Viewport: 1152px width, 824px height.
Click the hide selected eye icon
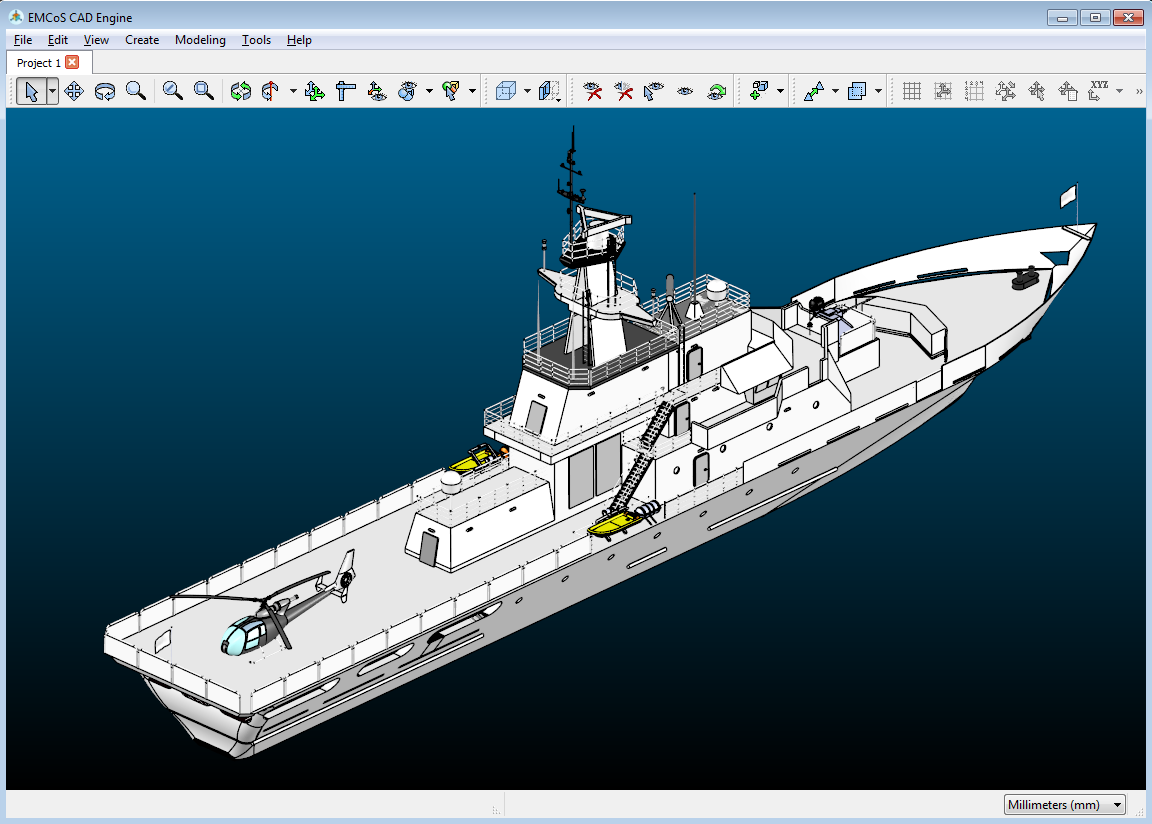[x=593, y=92]
